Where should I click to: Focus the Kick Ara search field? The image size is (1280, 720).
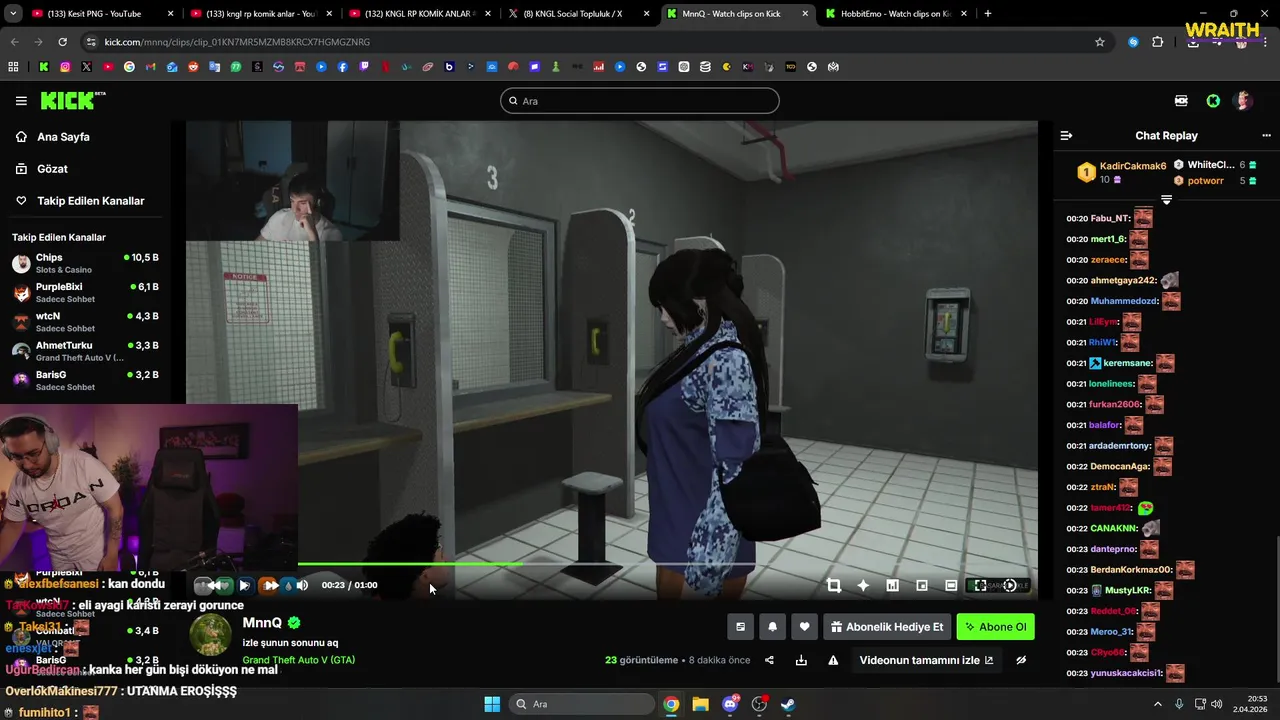[640, 101]
